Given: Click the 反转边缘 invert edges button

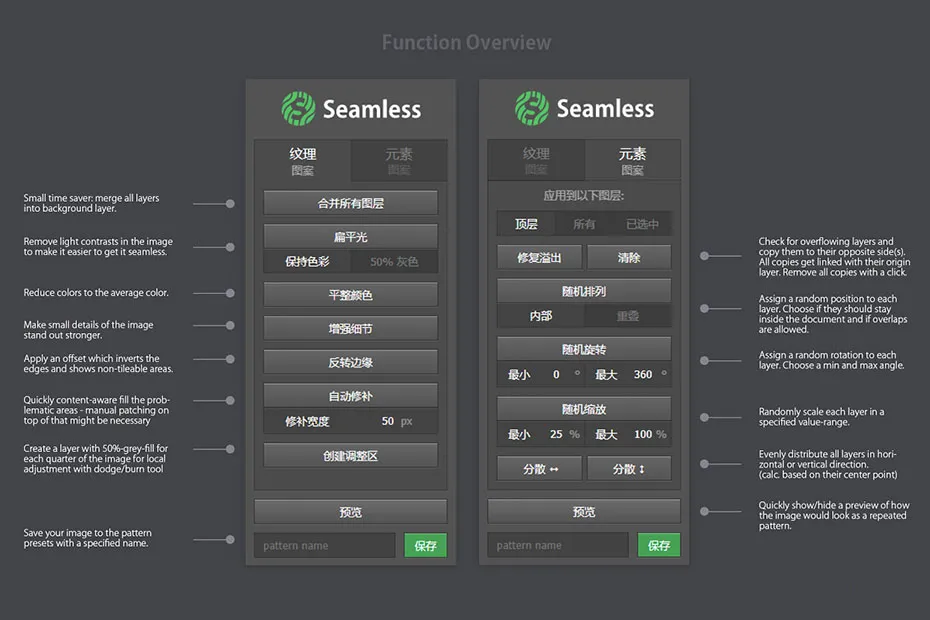Looking at the screenshot, I should 351,362.
